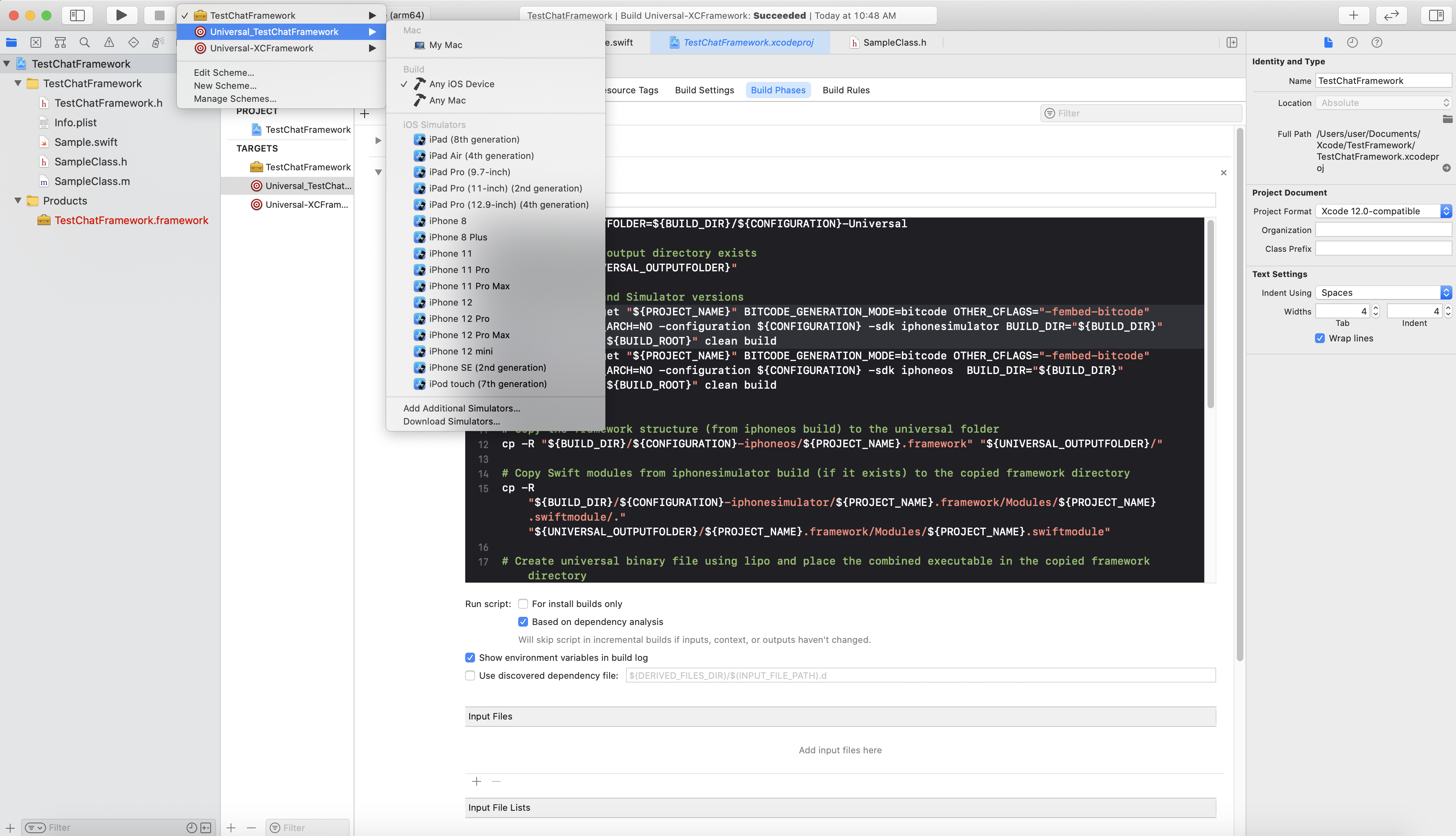Viewport: 1456px width, 836px height.
Task: Click the Run (play) button
Action: [121, 15]
